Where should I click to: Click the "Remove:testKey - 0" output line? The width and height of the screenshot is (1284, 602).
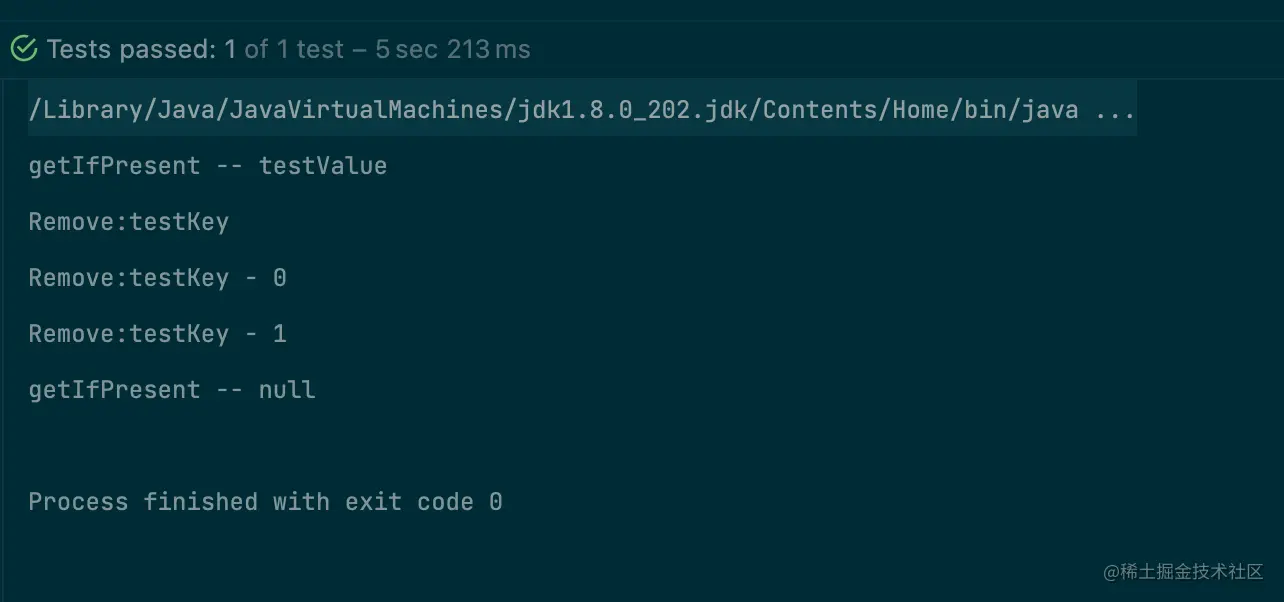[158, 278]
